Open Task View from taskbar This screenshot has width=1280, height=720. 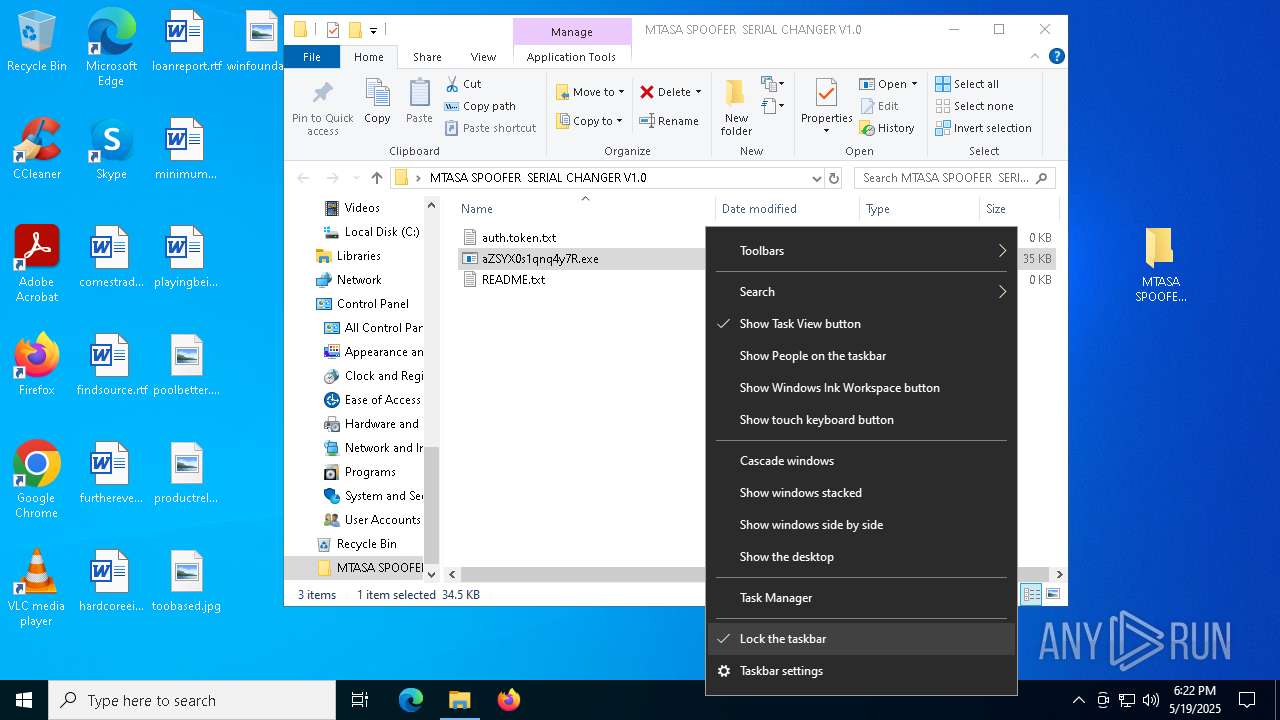(360, 700)
